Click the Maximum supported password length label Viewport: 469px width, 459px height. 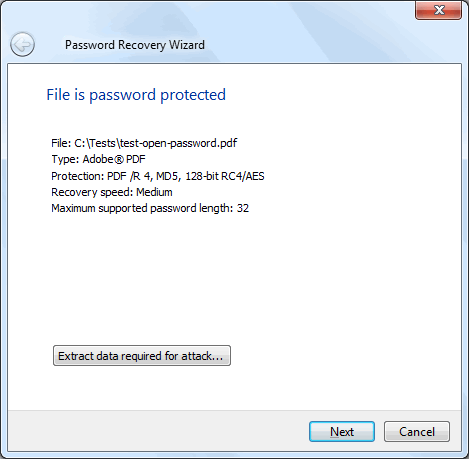point(142,208)
